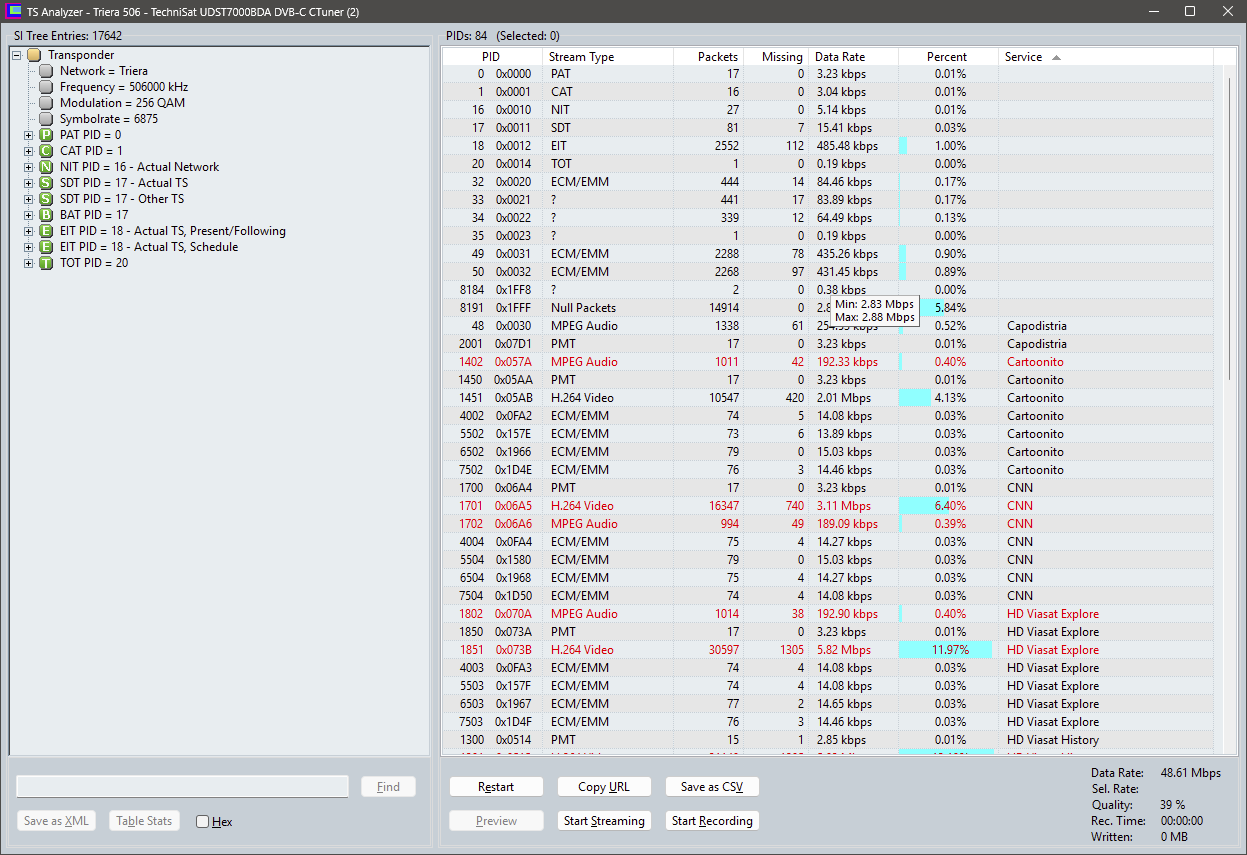Sort by the Data Rate column header
Screen dimensions: 1247x855
853,57
